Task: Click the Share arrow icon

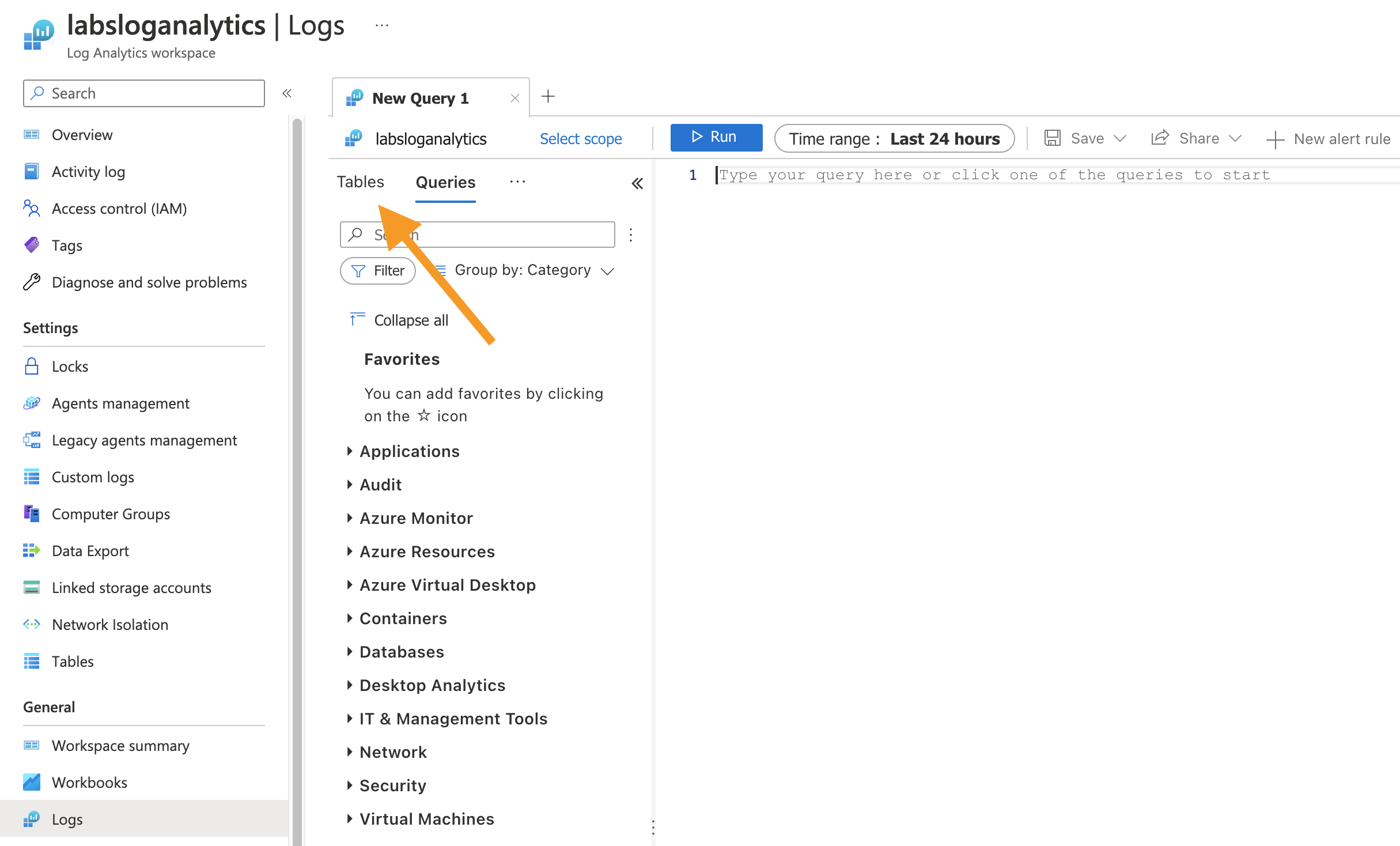Action: pyautogui.click(x=1159, y=138)
